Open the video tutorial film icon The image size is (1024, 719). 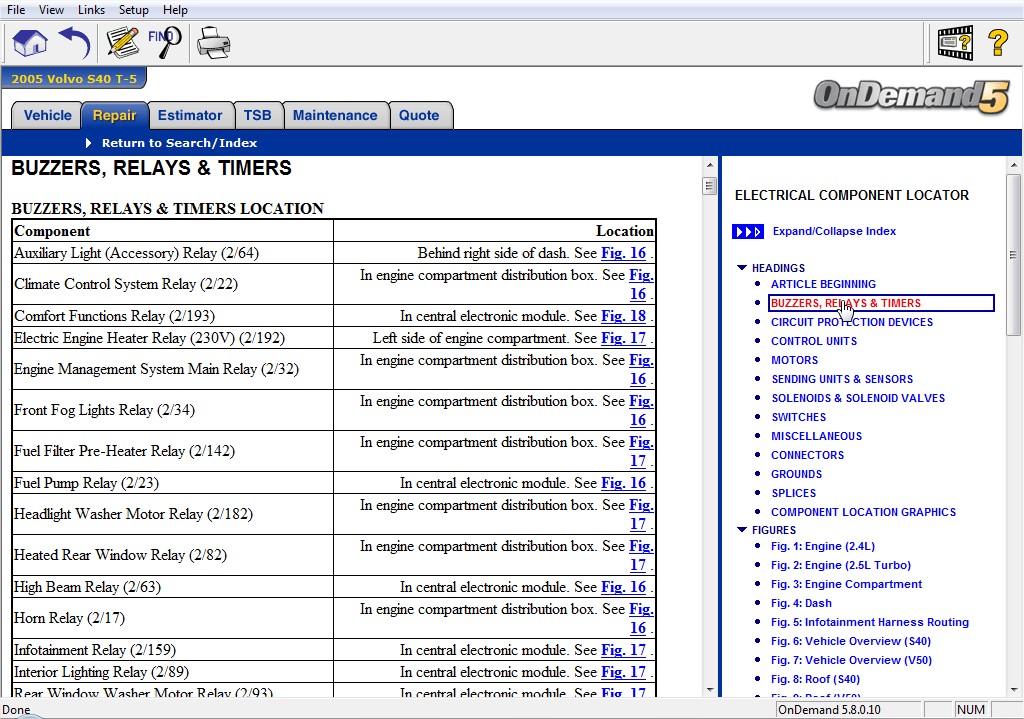955,43
